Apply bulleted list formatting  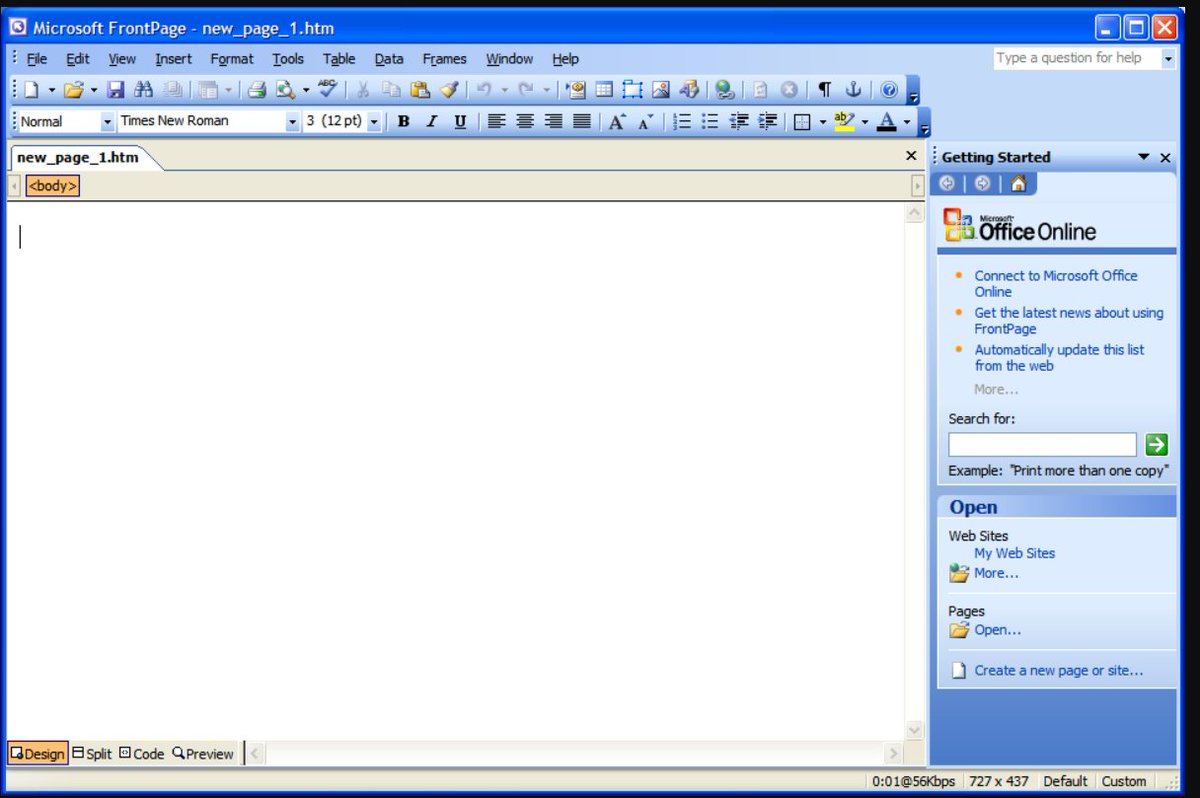[710, 121]
